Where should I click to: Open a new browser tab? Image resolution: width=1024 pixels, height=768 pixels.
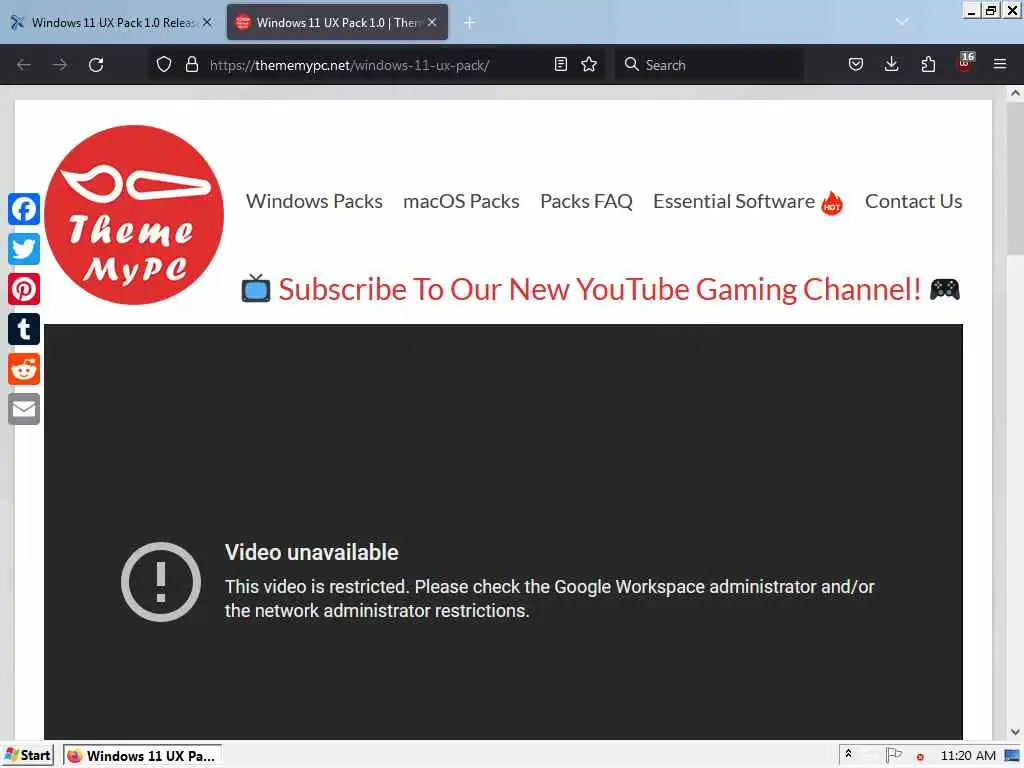469,22
